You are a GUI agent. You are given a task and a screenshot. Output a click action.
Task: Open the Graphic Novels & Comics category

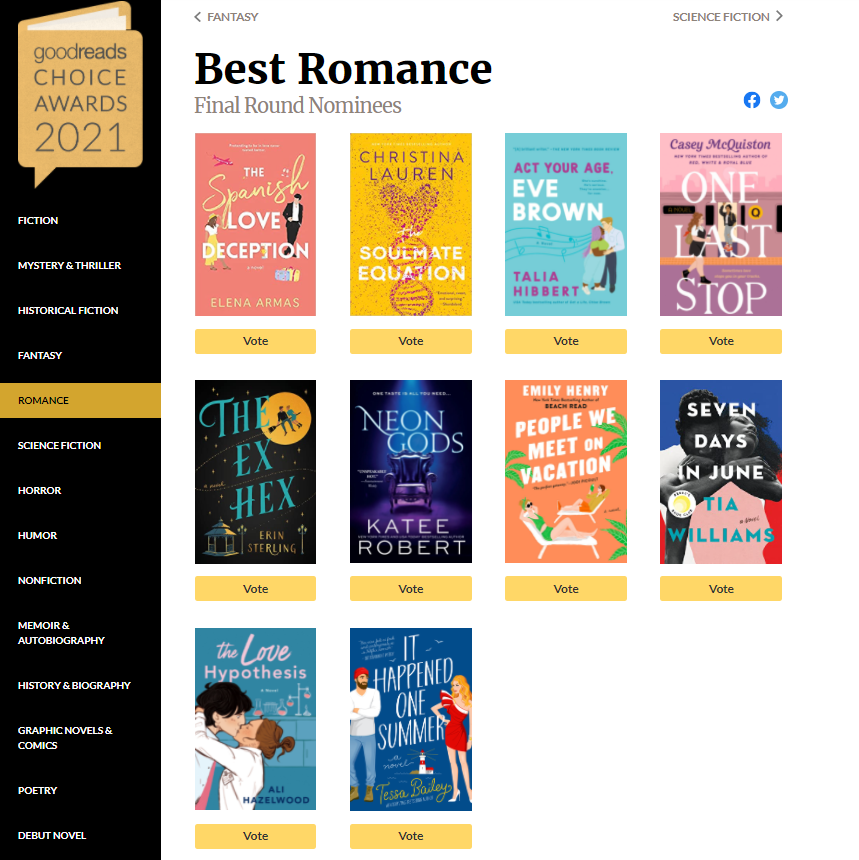coord(65,738)
